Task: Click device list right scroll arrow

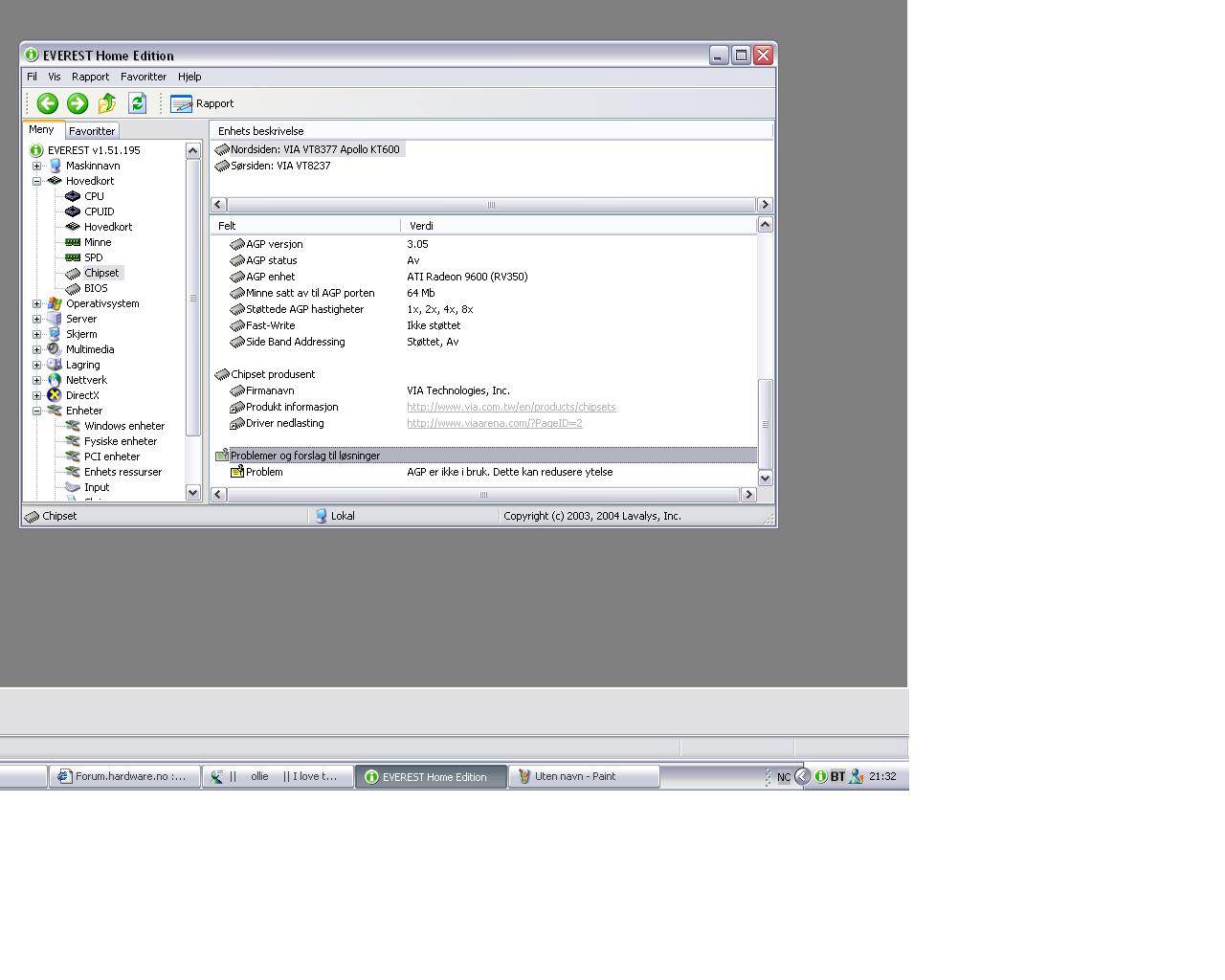Action: [764, 205]
